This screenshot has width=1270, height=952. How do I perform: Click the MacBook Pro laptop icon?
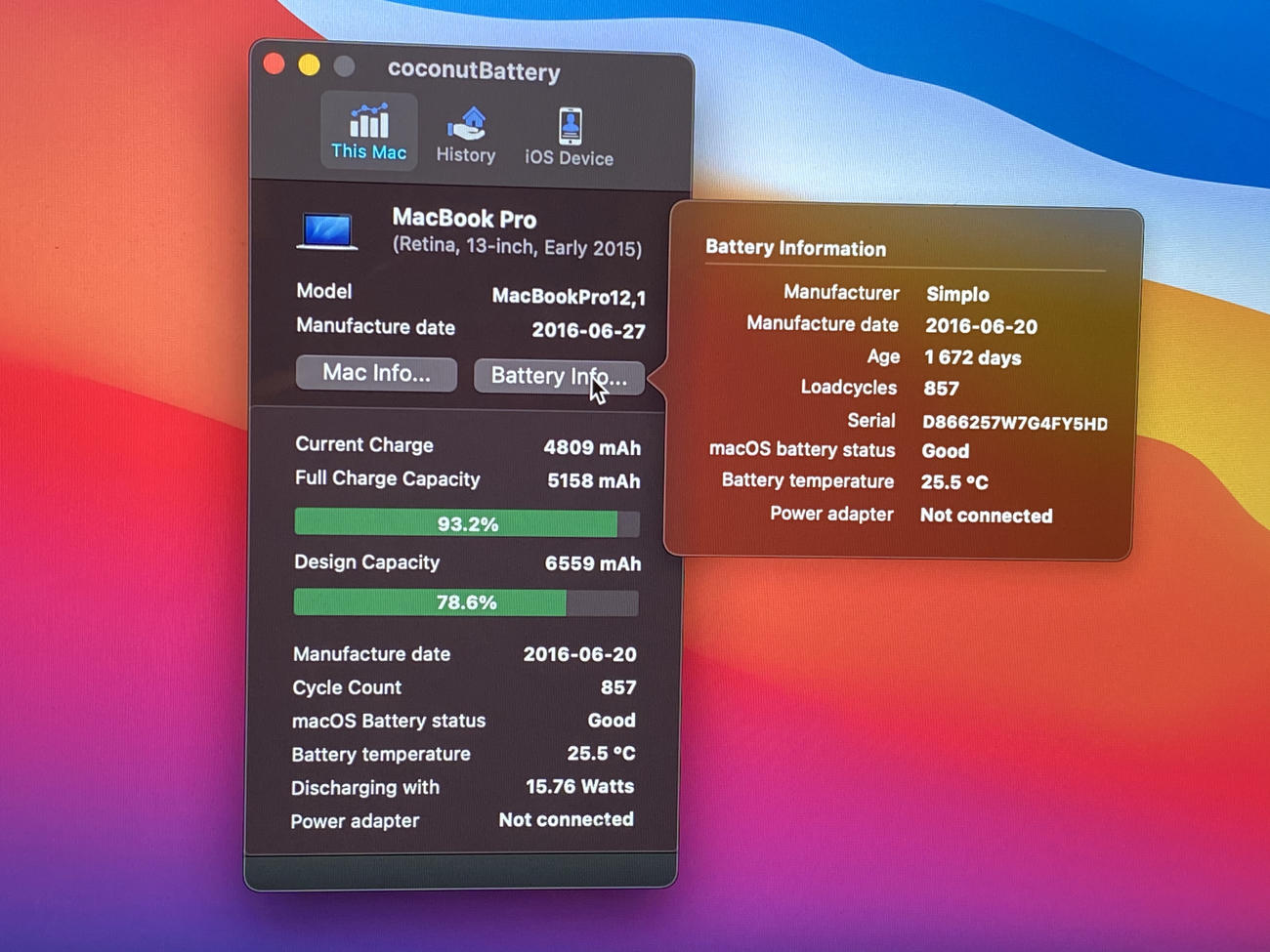click(327, 232)
